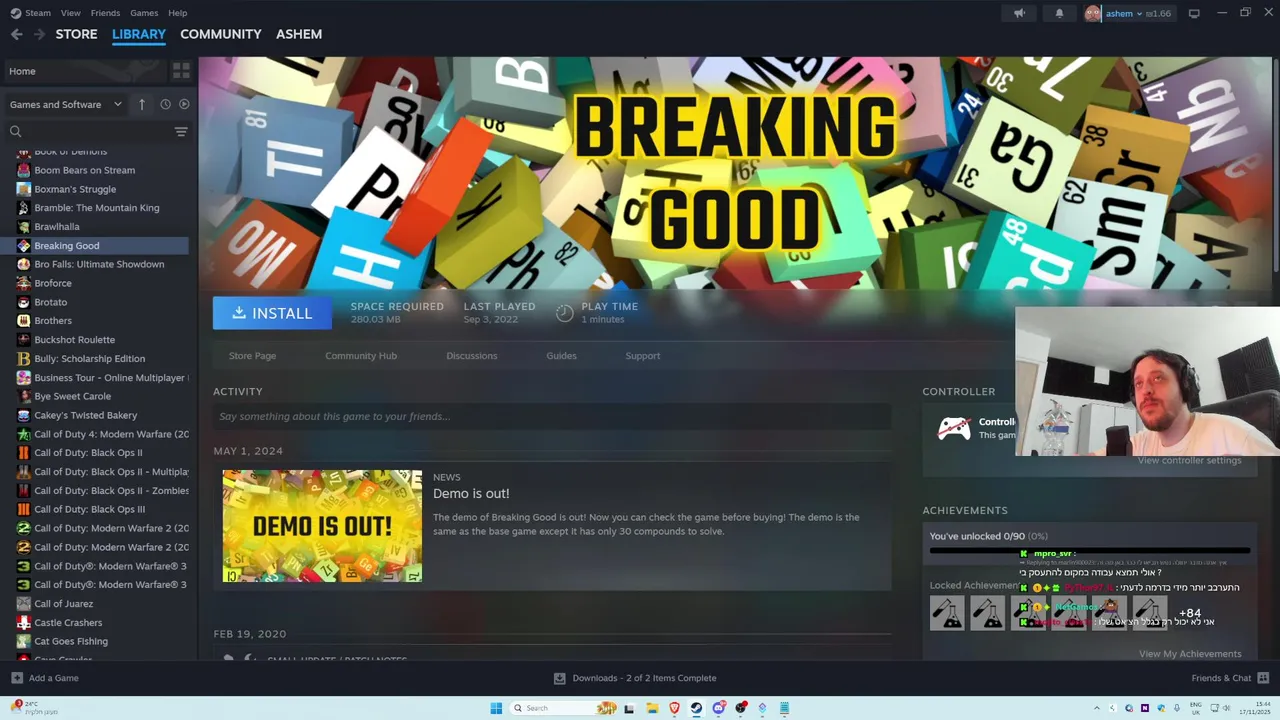Open the Downloads manager icon
The image size is (1280, 720).
point(560,678)
